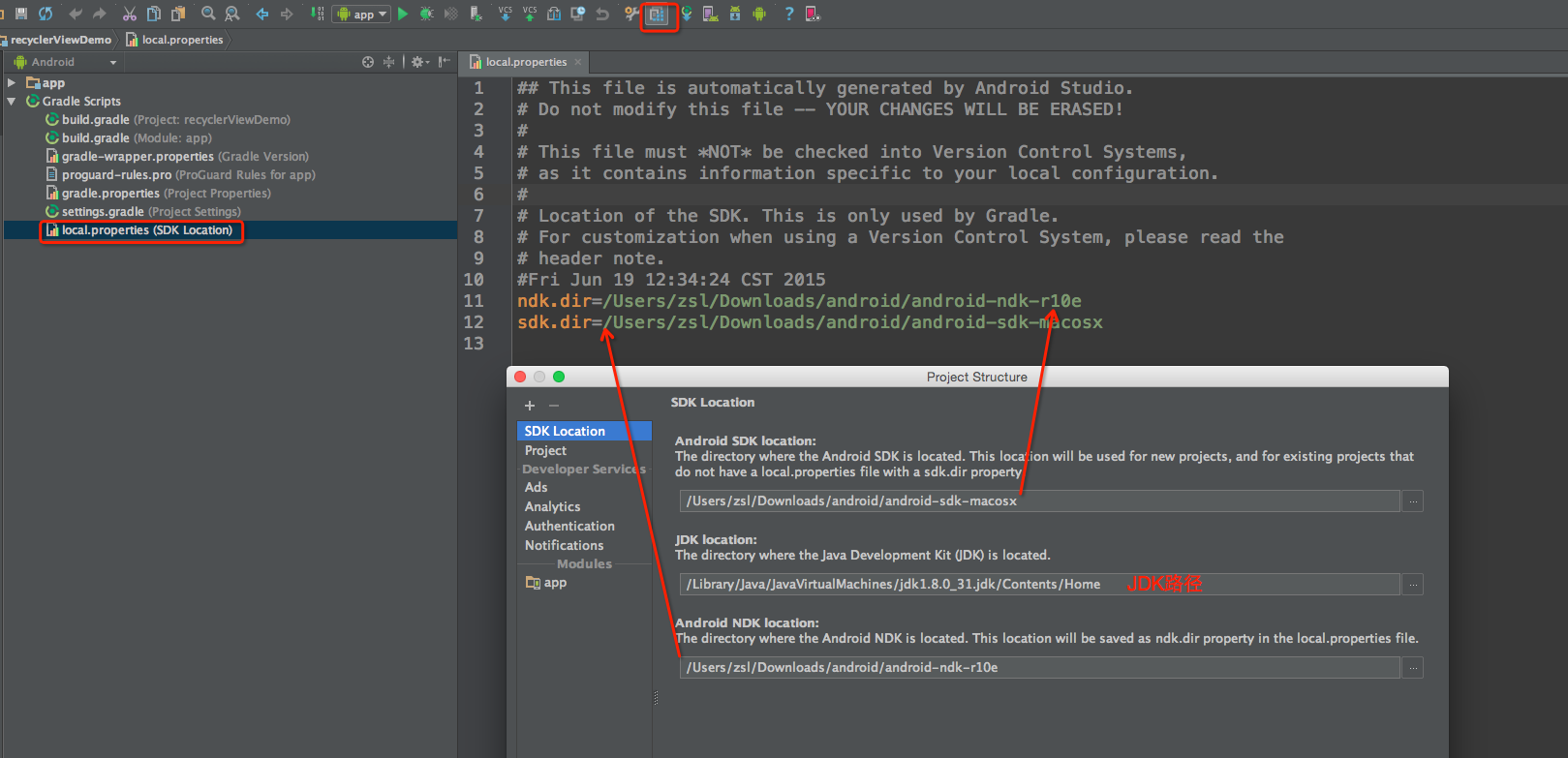Image resolution: width=1568 pixels, height=758 pixels.
Task: Open the Android Device Monitor icon
Action: 759,14
